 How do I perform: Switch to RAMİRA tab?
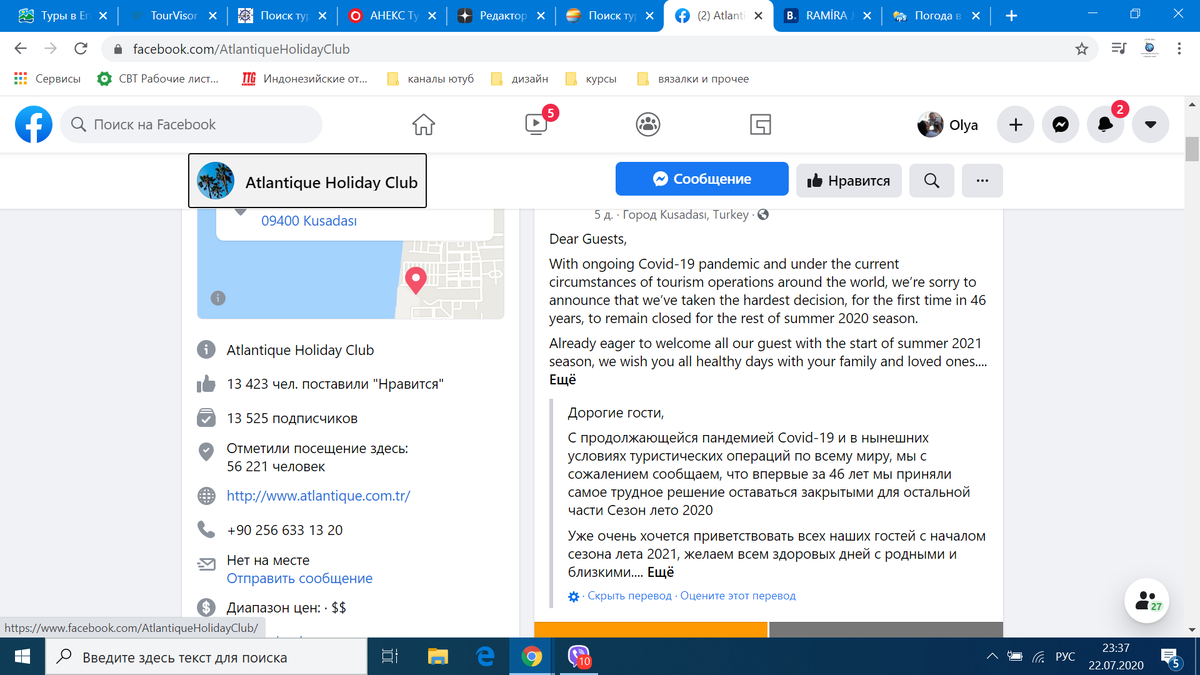click(x=828, y=16)
